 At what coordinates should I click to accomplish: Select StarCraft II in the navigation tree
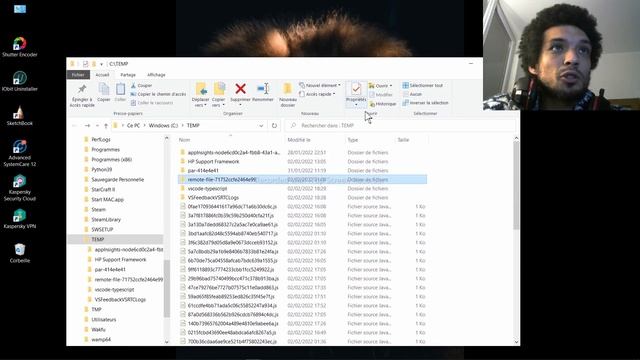click(x=103, y=190)
